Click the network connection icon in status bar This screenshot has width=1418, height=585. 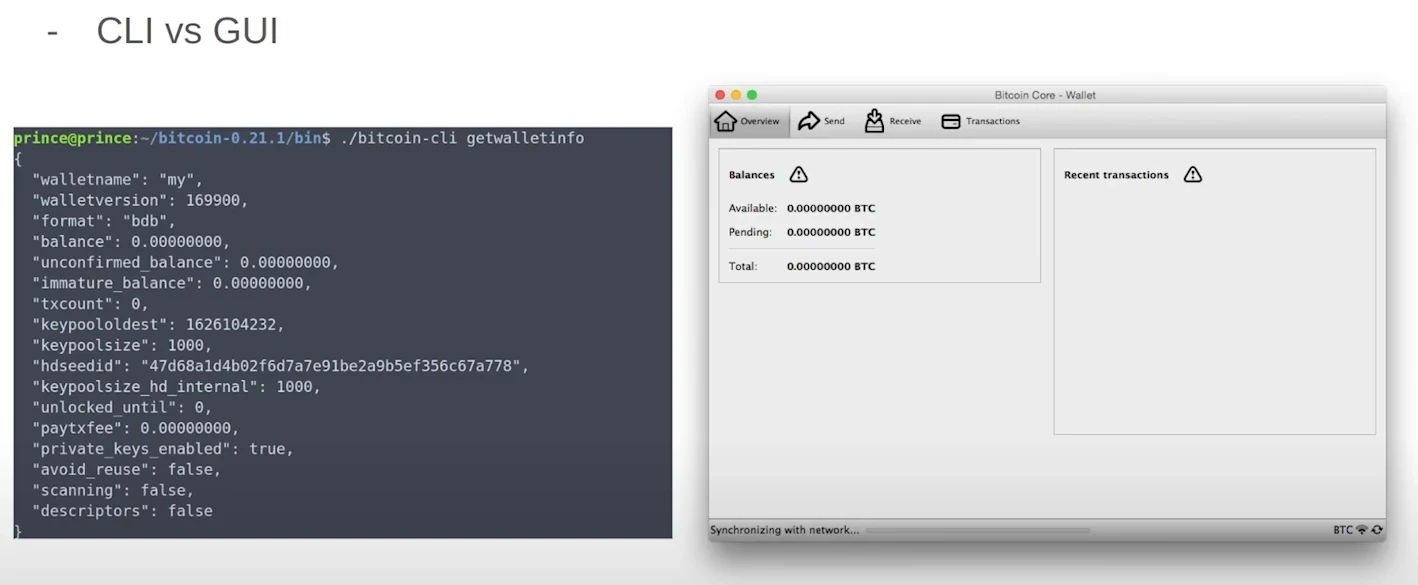(1361, 530)
